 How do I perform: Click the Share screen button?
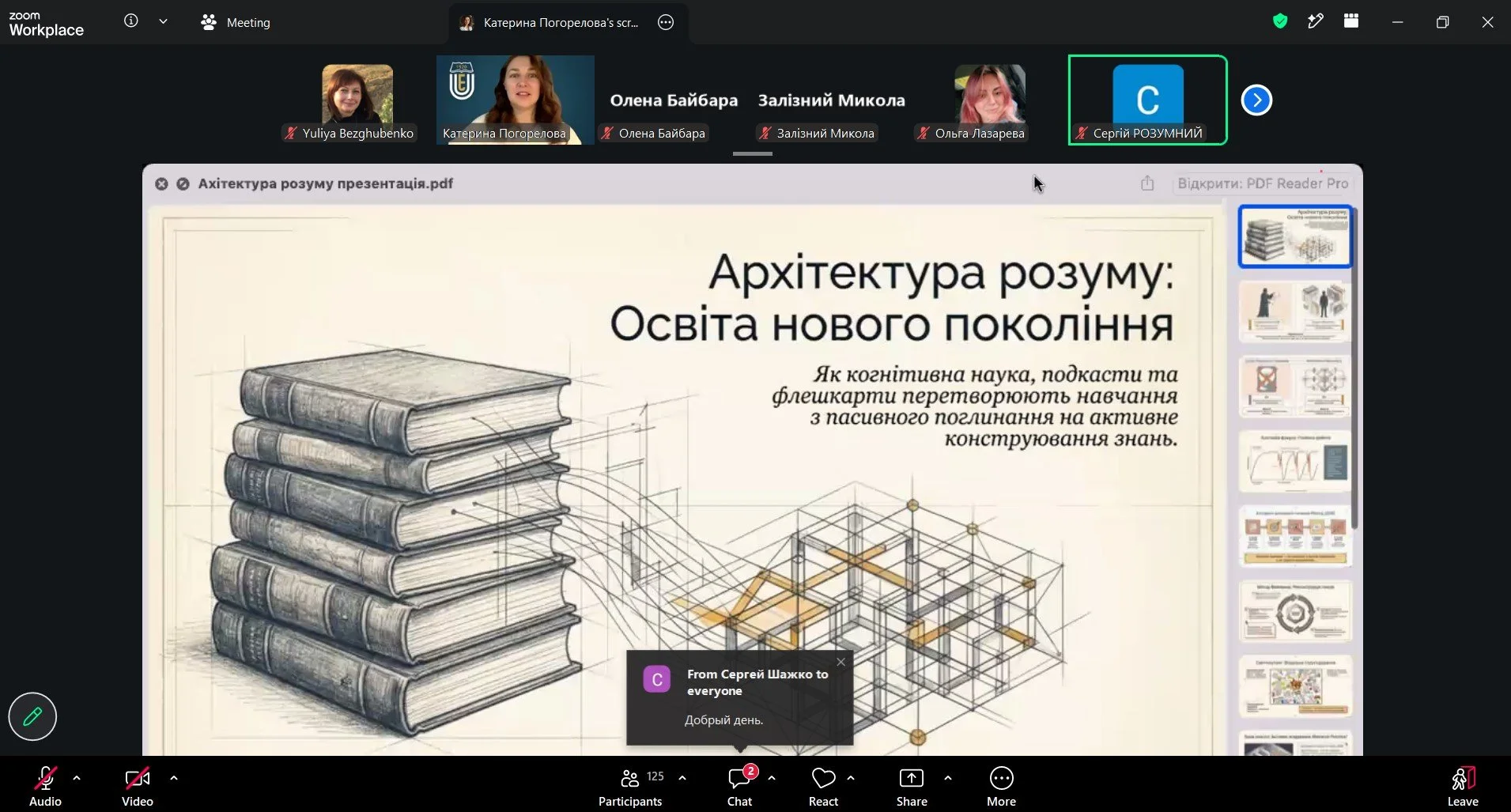coord(912,786)
